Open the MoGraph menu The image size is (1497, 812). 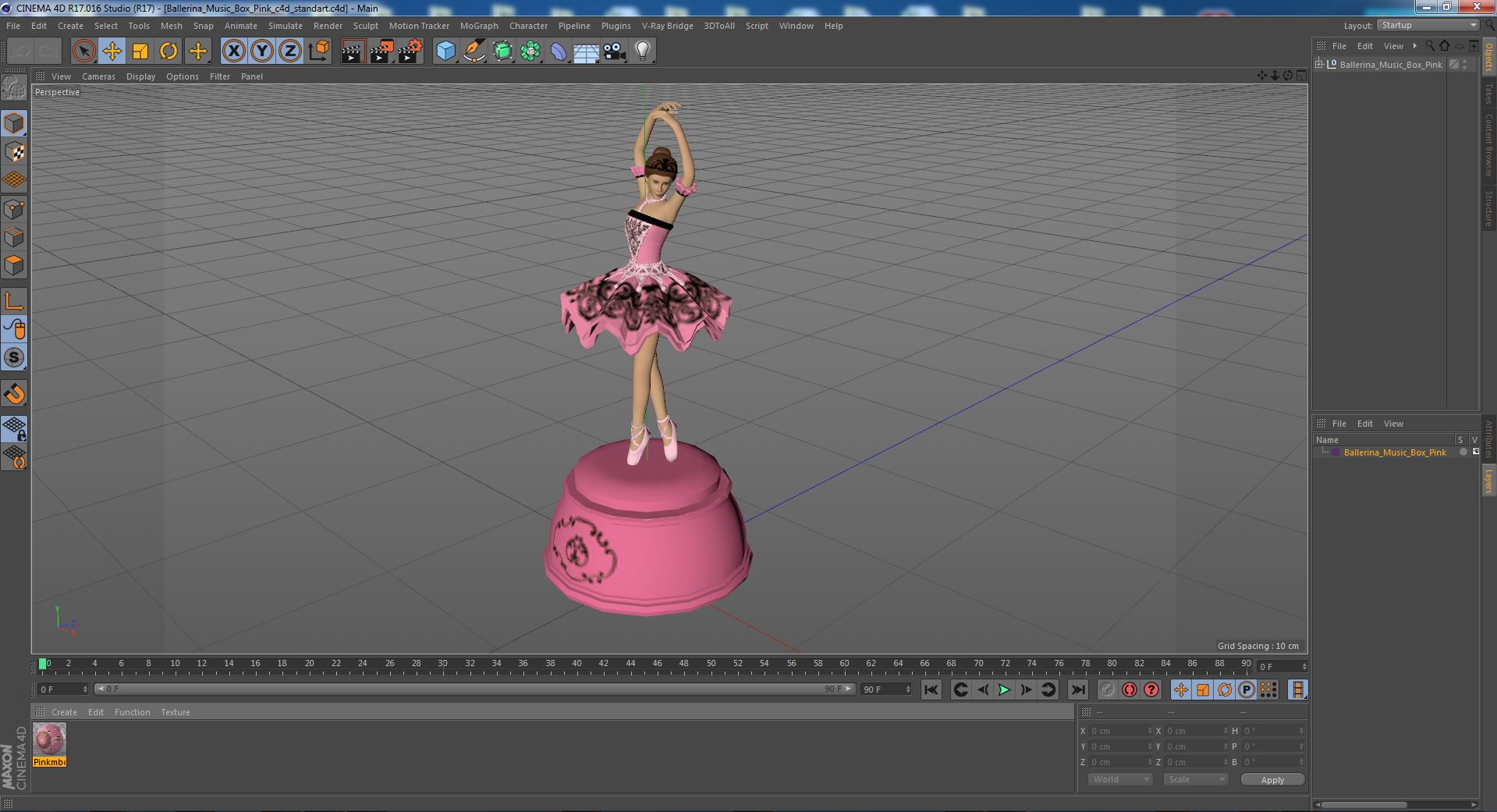coord(479,26)
